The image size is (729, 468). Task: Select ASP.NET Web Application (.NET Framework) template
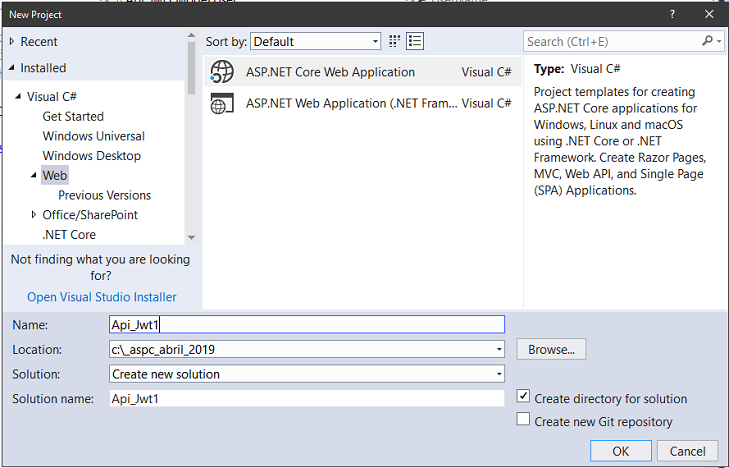pyautogui.click(x=363, y=103)
